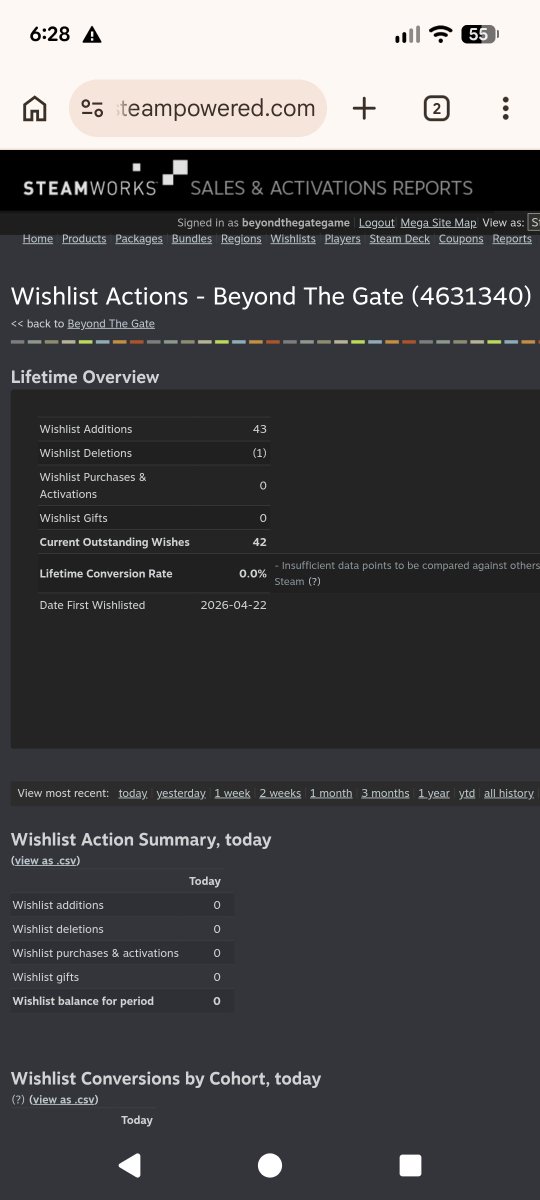This screenshot has width=540, height=1200.
Task: Click the Logout link
Action: tap(377, 222)
